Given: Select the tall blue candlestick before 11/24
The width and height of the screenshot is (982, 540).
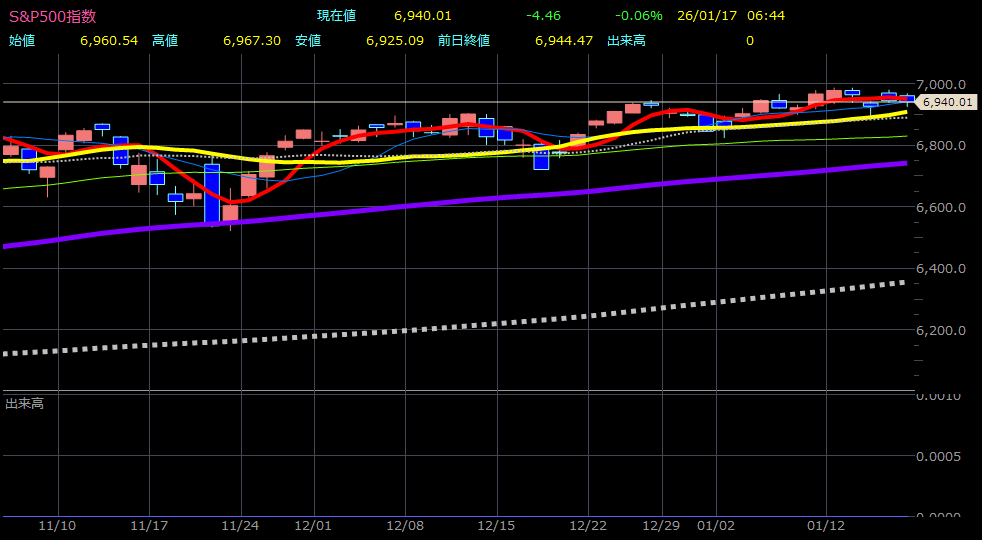Looking at the screenshot, I should tap(212, 194).
